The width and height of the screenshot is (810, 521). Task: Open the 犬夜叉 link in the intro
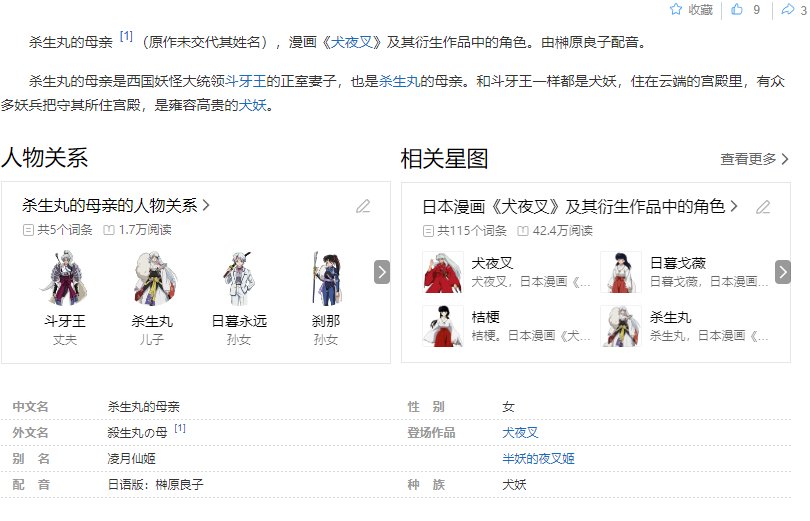tap(351, 42)
